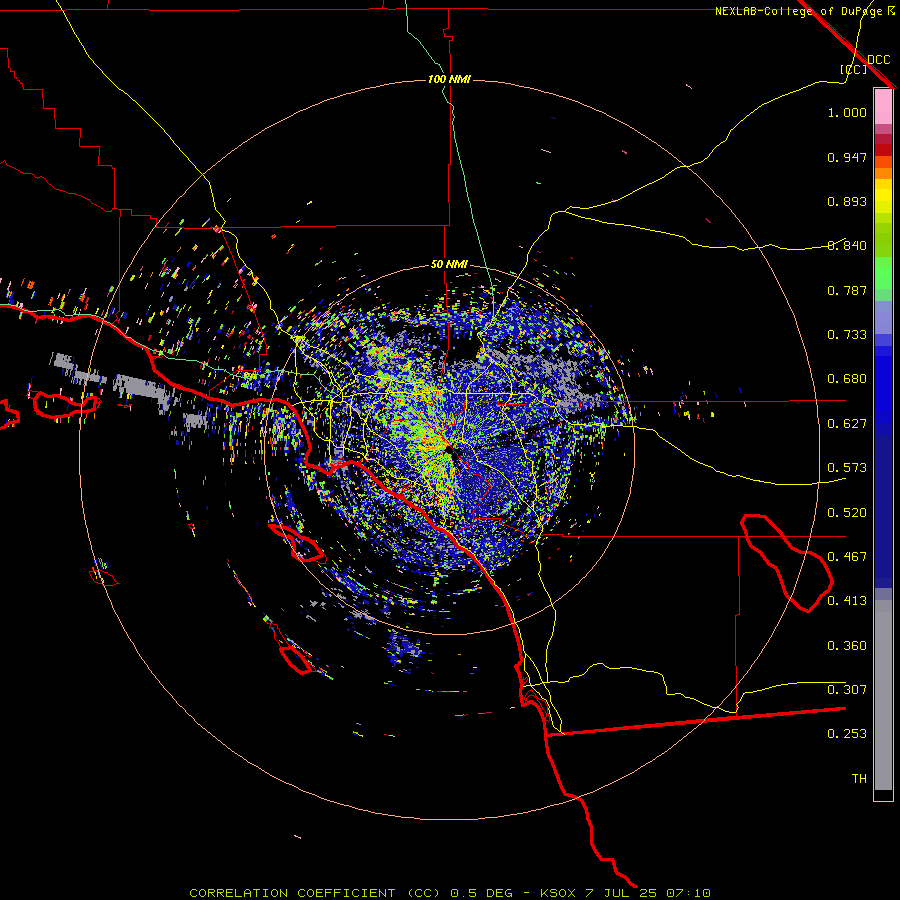900x900 pixels.
Task: Click the 0.307 legend value
Action: (847, 690)
